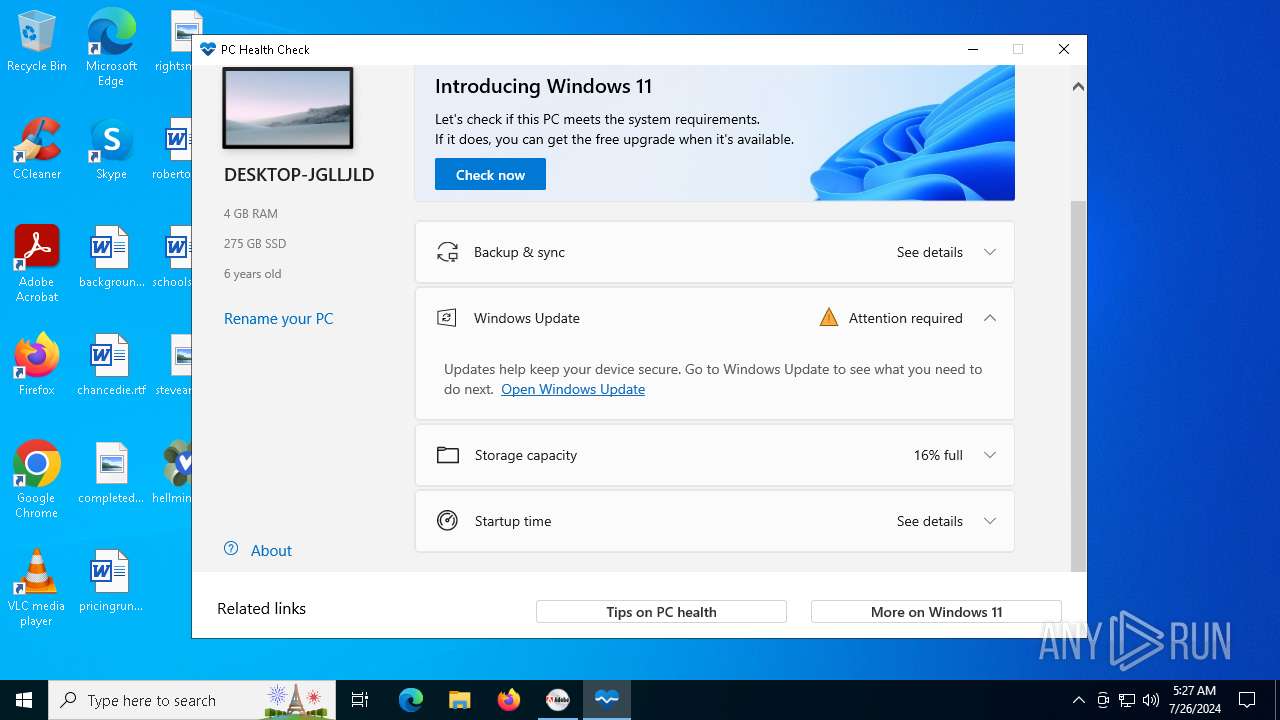Open Recycle Bin desktop icon
This screenshot has height=720, width=1280.
pyautogui.click(x=37, y=41)
